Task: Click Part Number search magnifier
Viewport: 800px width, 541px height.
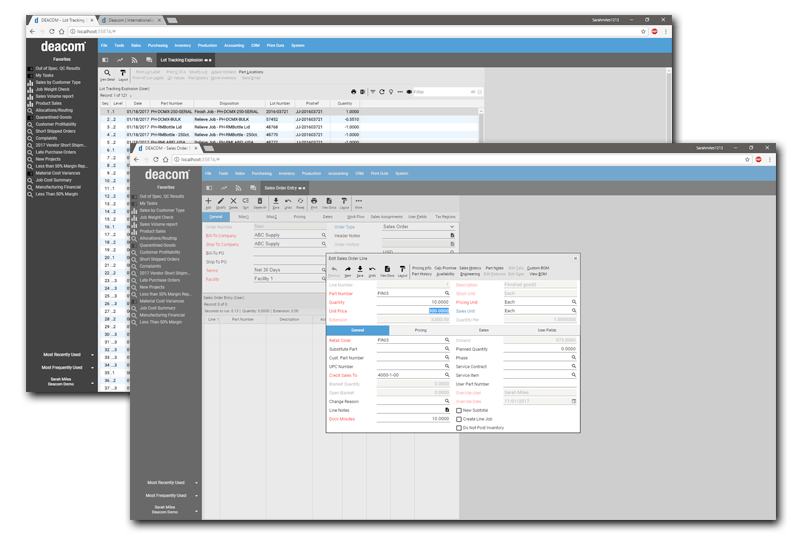Action: pyautogui.click(x=447, y=293)
